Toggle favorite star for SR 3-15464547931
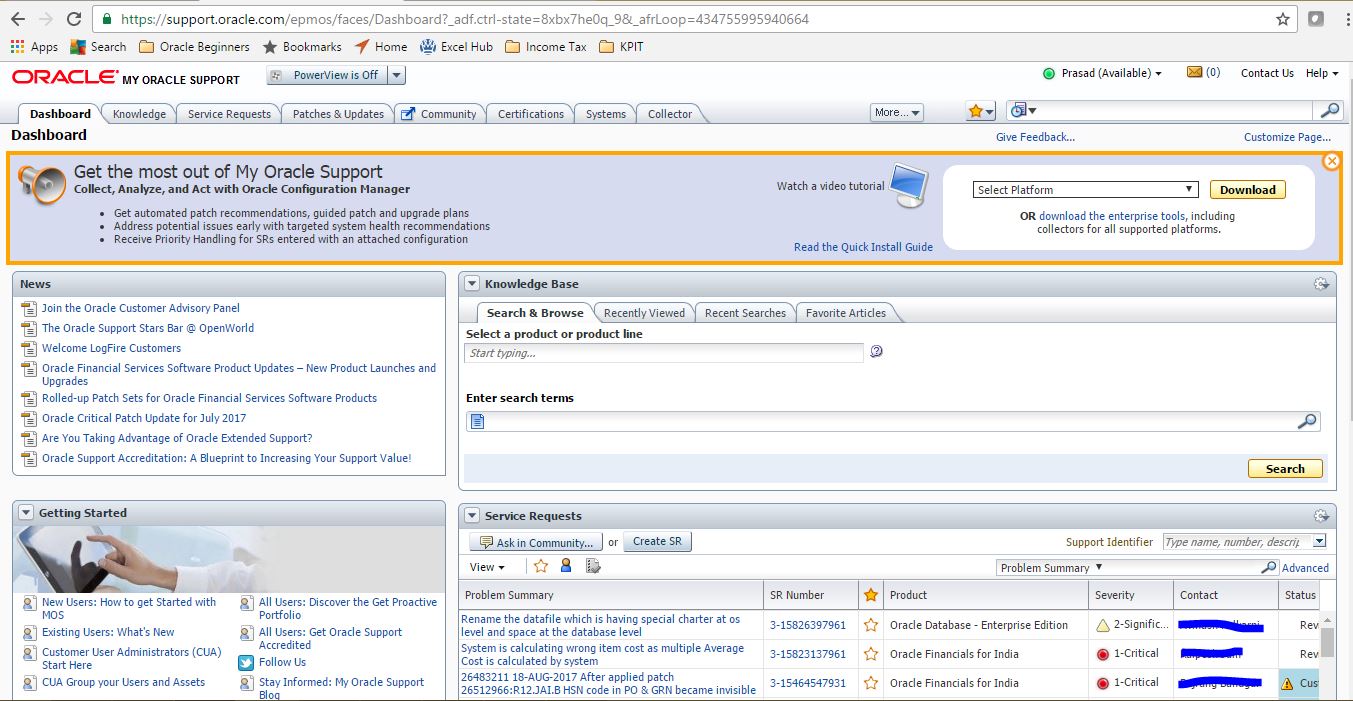This screenshot has width=1353, height=701. (871, 683)
